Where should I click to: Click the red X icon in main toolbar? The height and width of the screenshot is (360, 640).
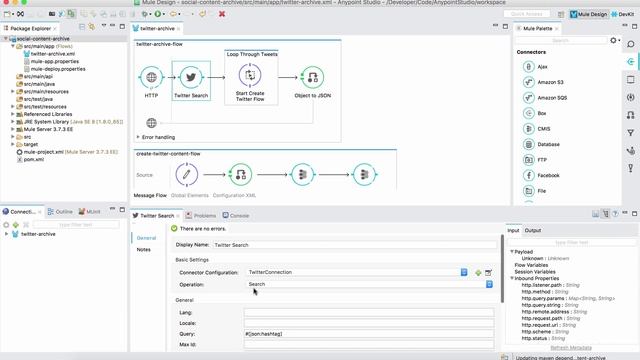point(222,14)
